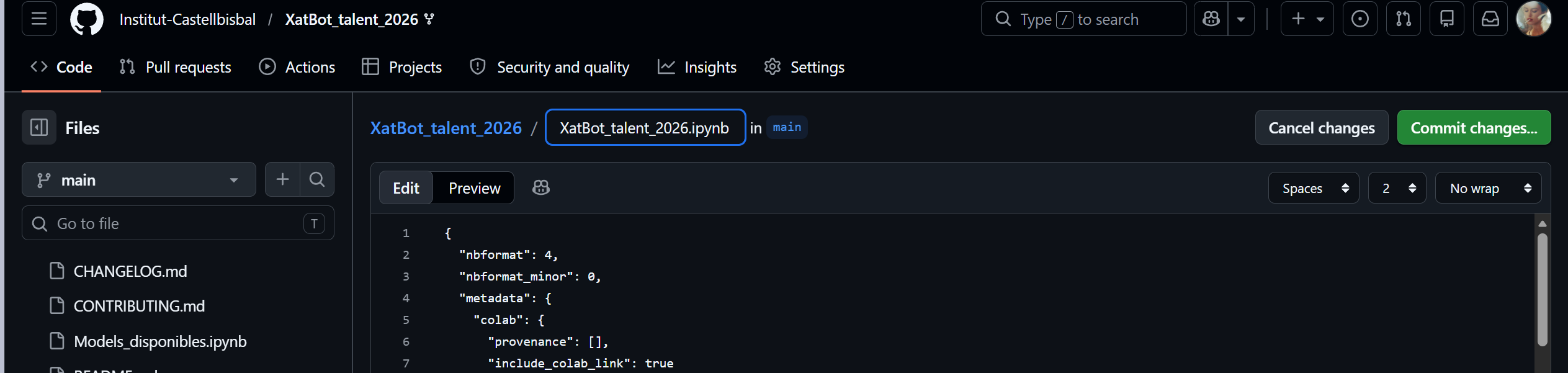
Task: Open CHANGELOG.md in the file tree
Action: click(130, 271)
